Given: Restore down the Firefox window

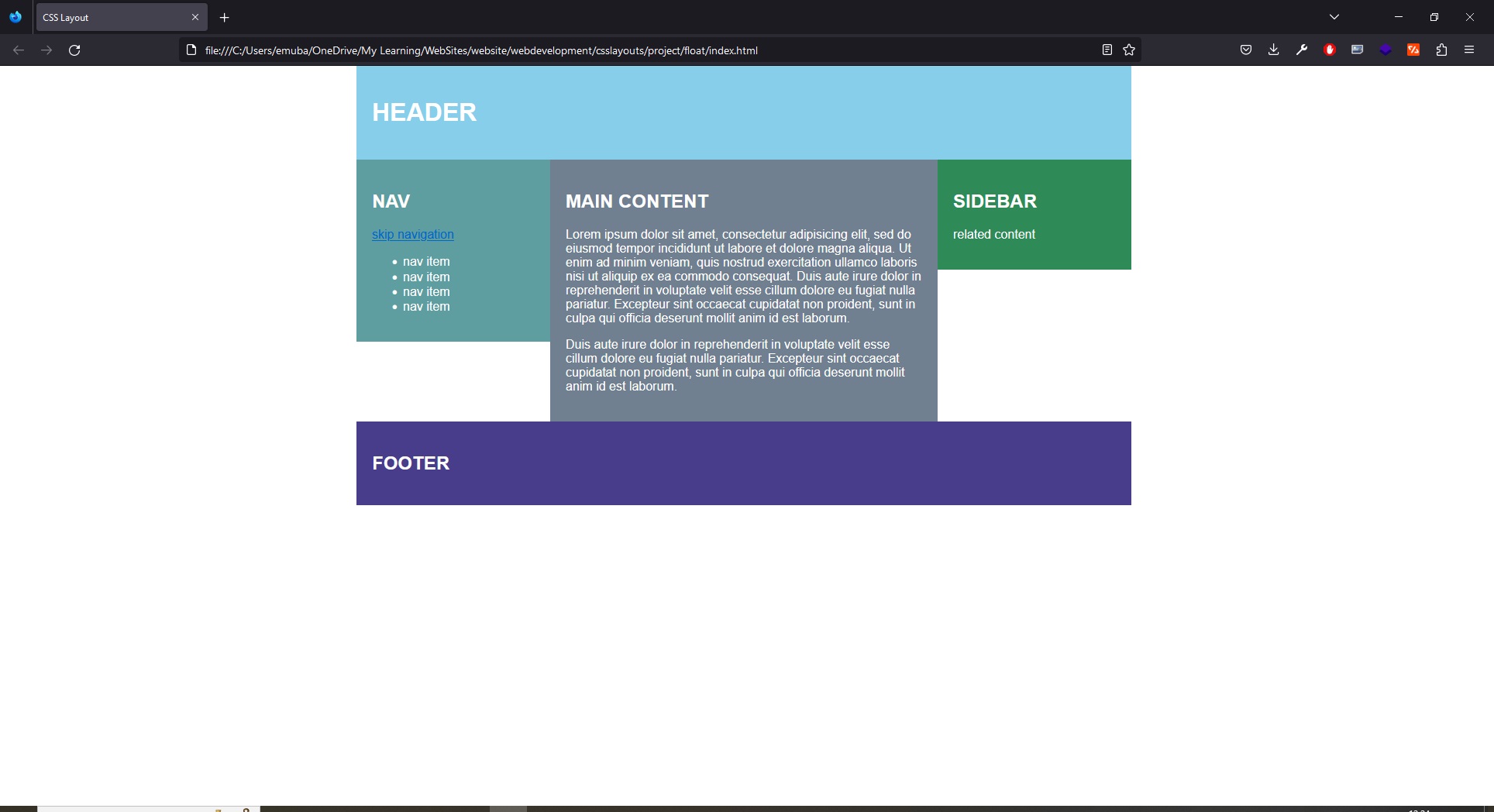Looking at the screenshot, I should coord(1434,17).
